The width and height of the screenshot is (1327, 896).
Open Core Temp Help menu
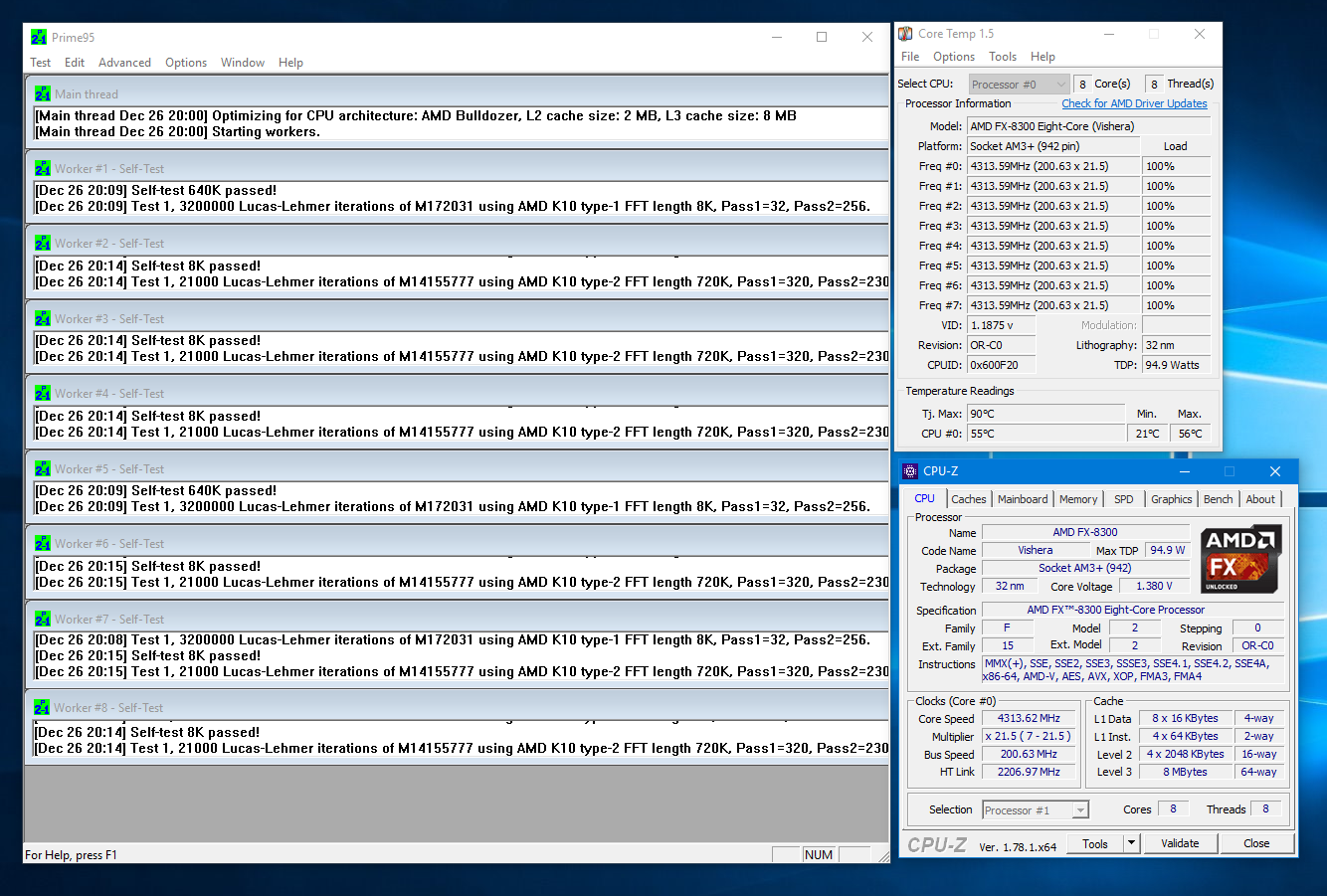point(1043,57)
